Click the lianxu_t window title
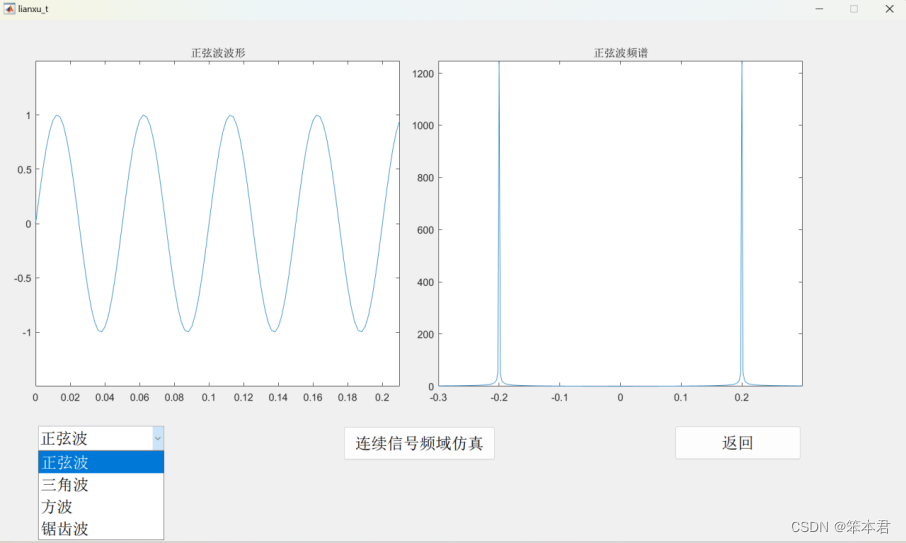 33,9
